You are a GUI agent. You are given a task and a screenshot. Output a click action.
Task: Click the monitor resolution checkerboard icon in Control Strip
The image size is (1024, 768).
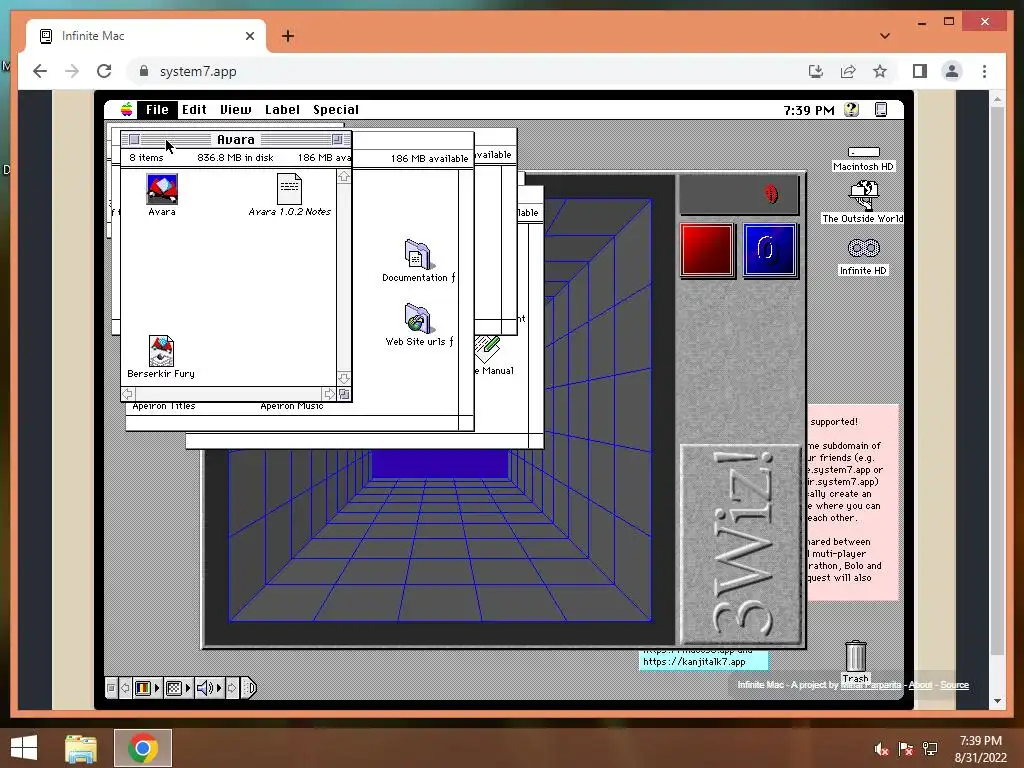pyautogui.click(x=174, y=688)
